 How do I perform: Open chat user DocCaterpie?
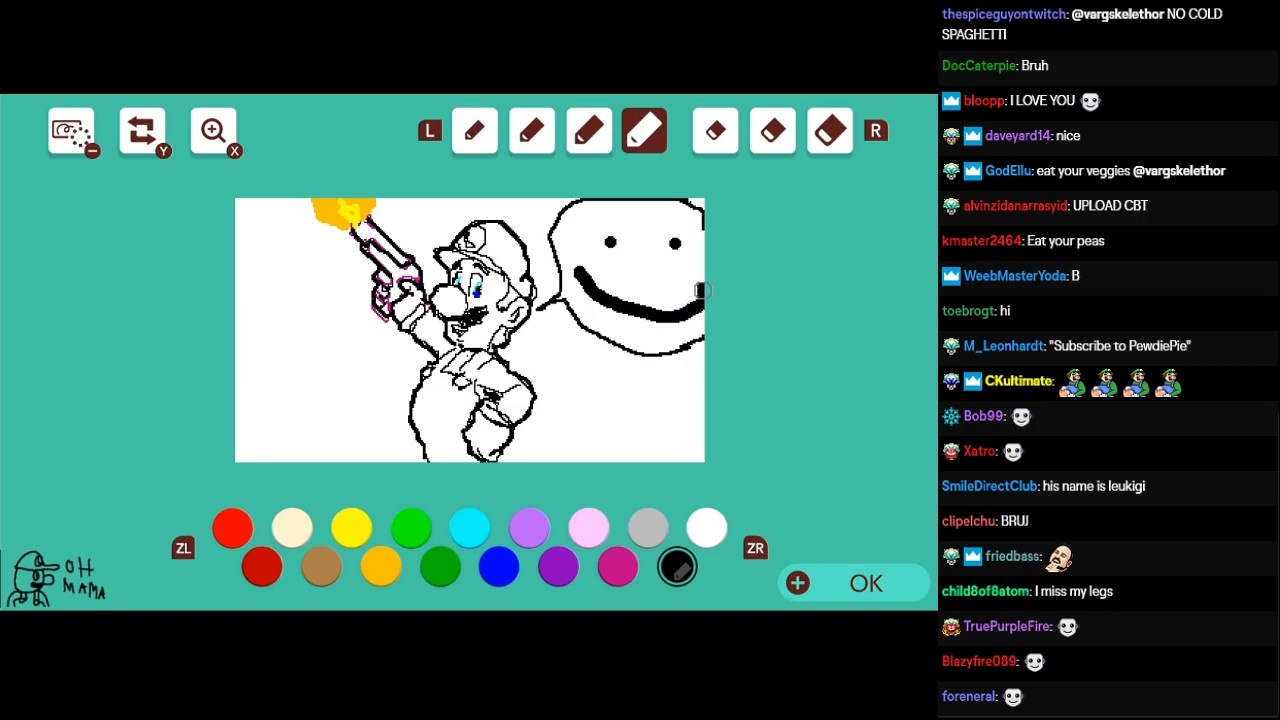979,65
